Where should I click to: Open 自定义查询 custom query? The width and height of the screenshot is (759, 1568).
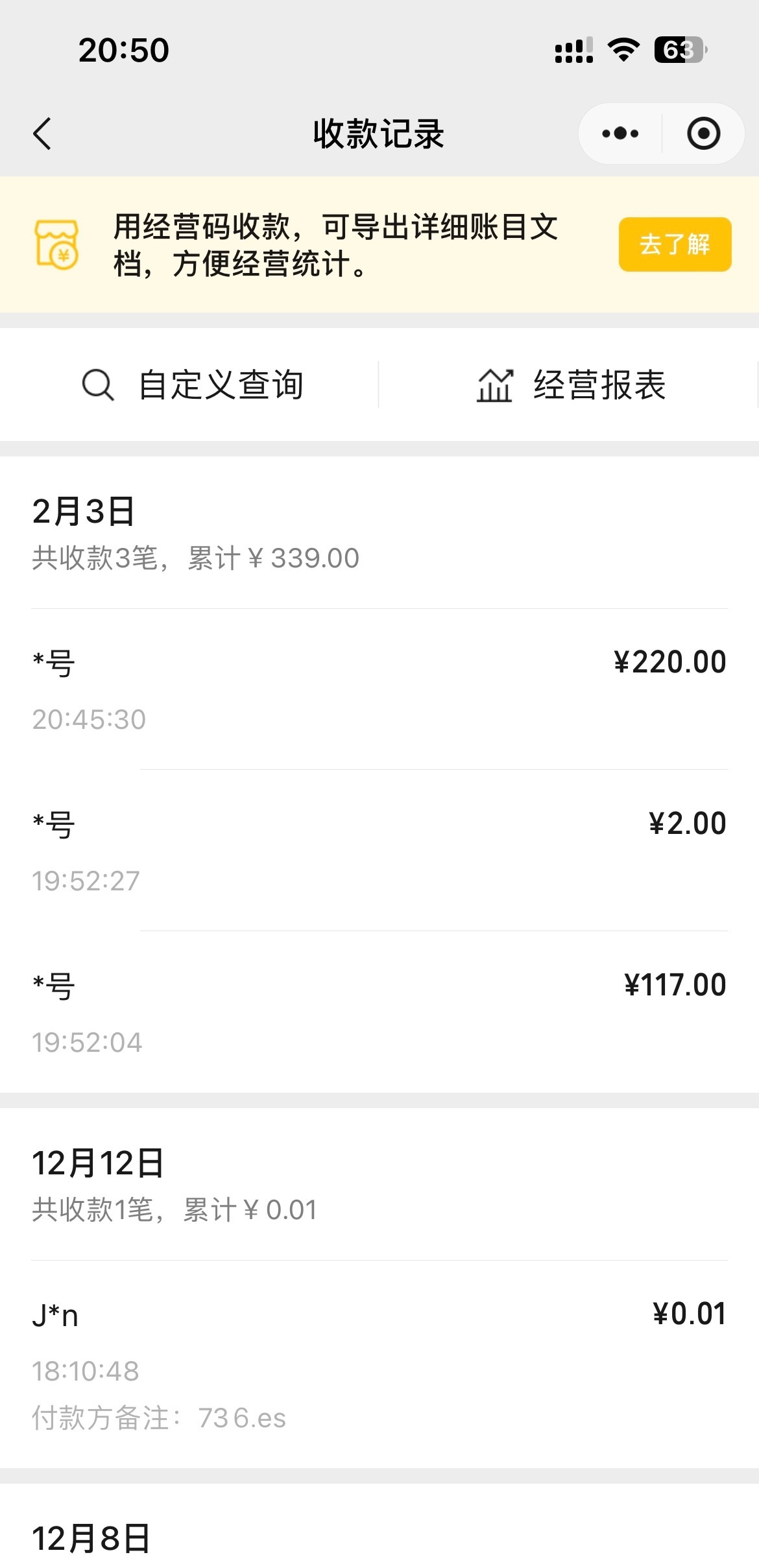pyautogui.click(x=221, y=385)
